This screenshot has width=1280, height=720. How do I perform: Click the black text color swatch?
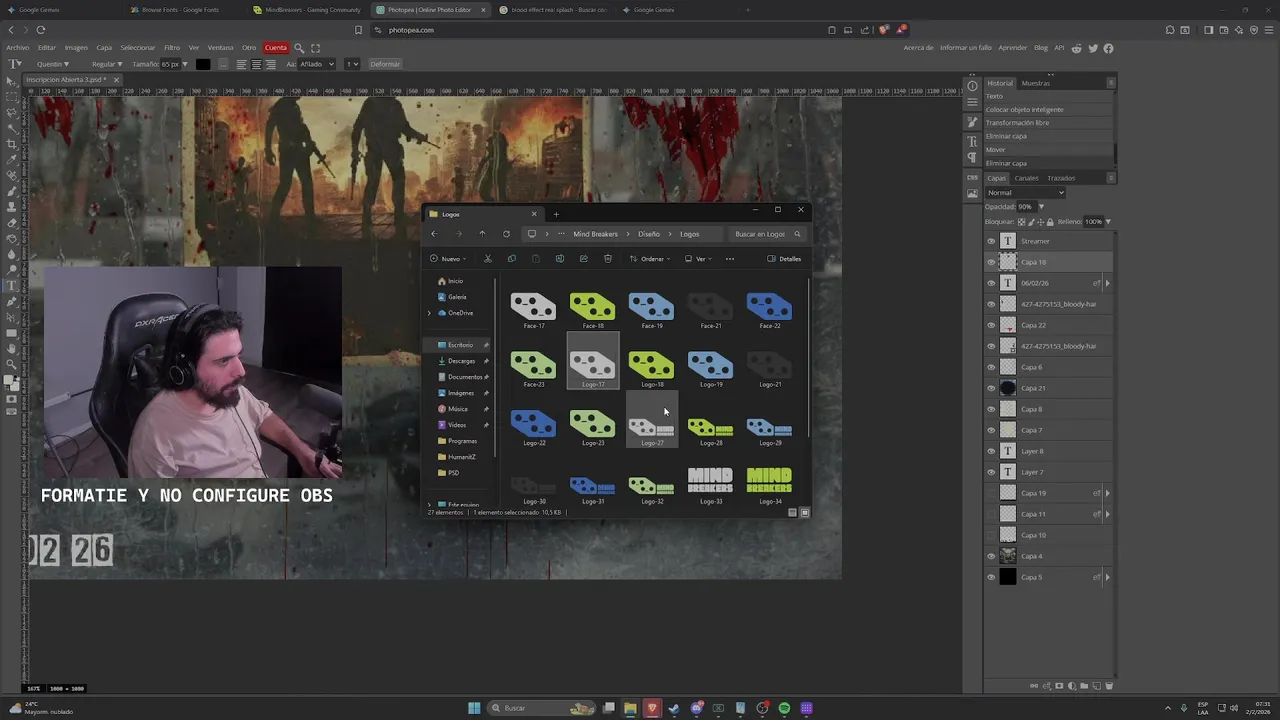click(x=203, y=64)
